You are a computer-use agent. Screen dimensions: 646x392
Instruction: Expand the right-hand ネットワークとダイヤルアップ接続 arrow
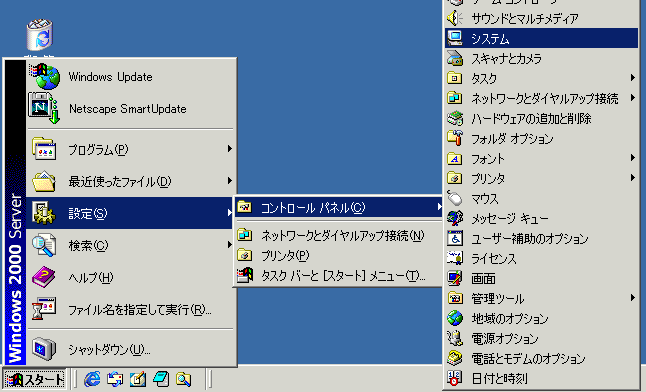click(x=632, y=98)
